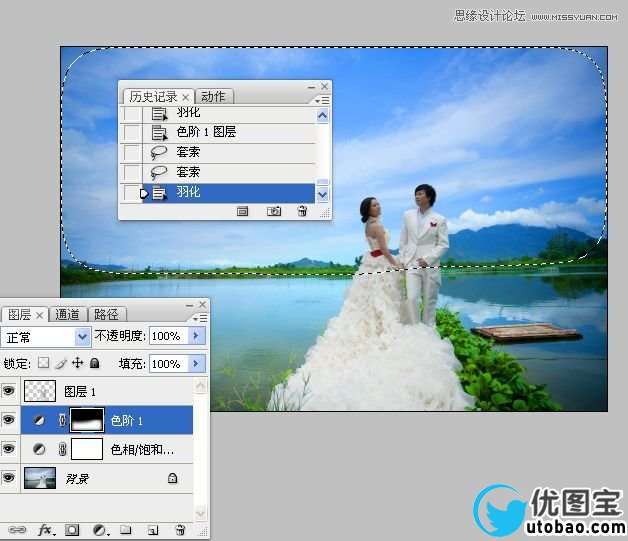Click lock icon on 背景 layer
Screen dimensions: 628x541
(x=172, y=478)
